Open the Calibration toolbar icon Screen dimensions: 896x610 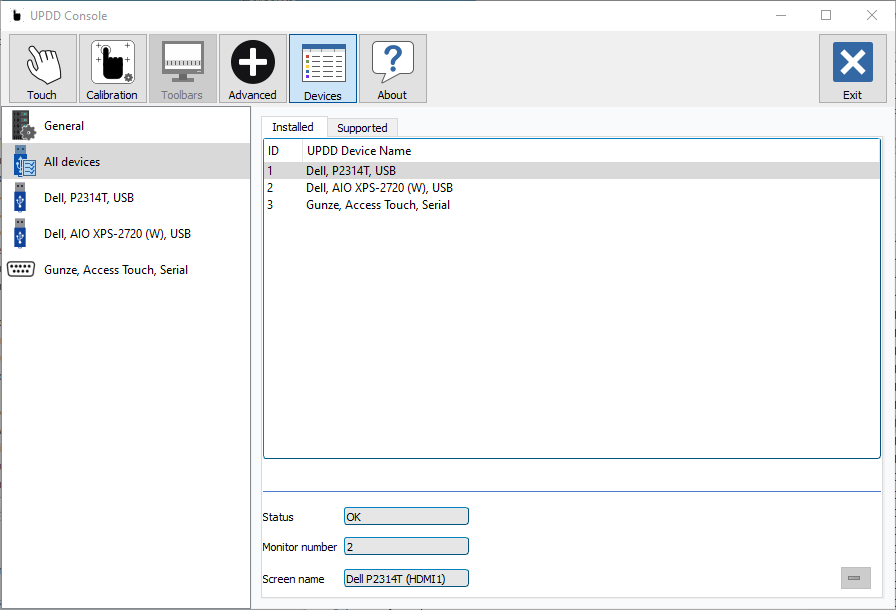point(113,69)
